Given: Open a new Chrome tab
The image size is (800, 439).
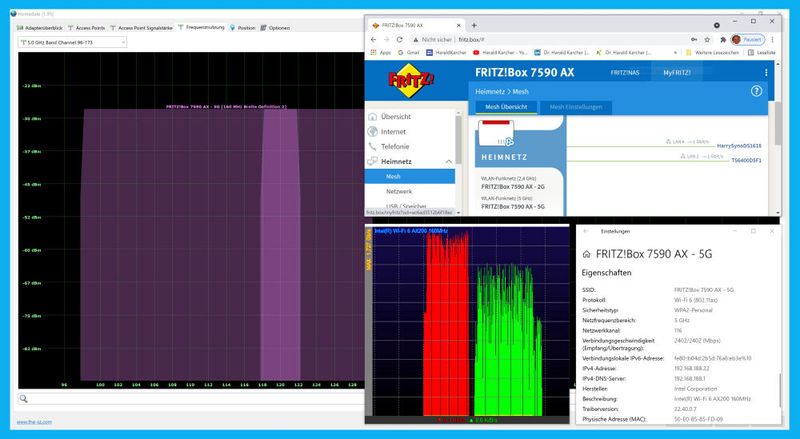Looking at the screenshot, I should [474, 25].
